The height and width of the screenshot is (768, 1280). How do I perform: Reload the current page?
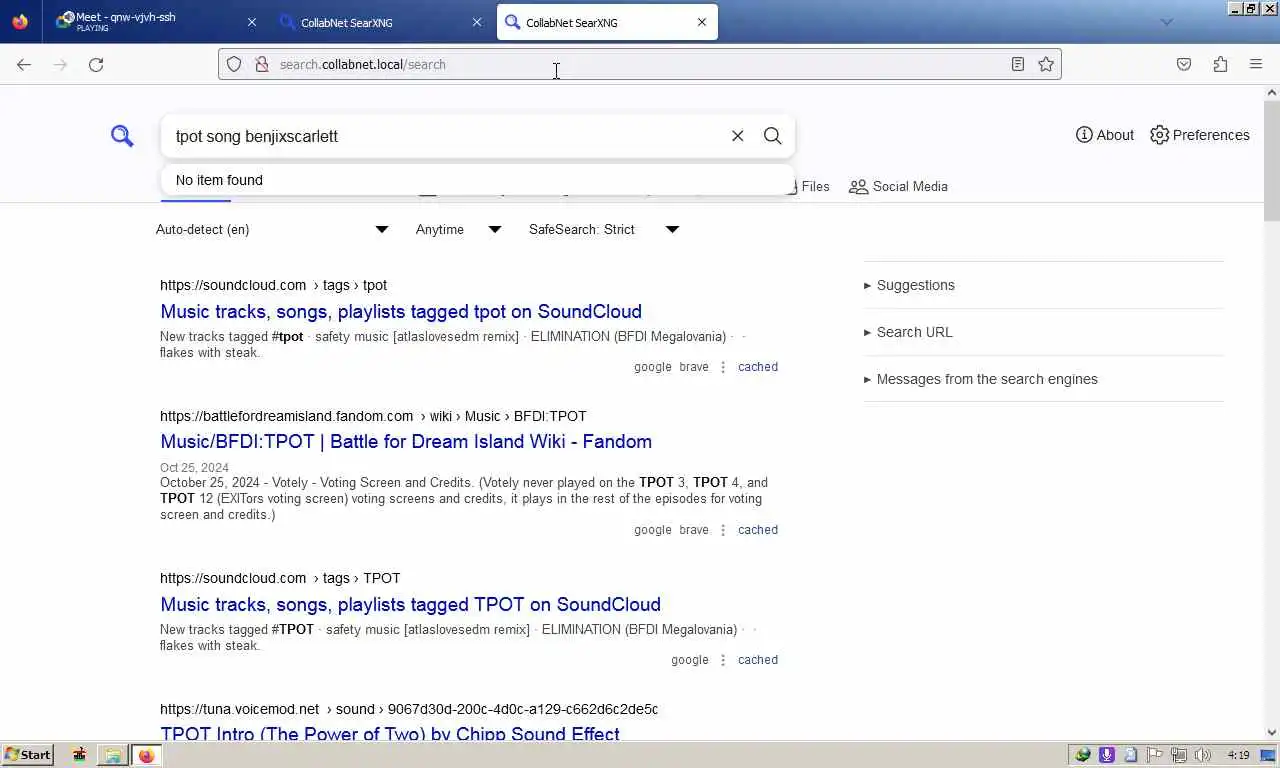click(x=96, y=64)
